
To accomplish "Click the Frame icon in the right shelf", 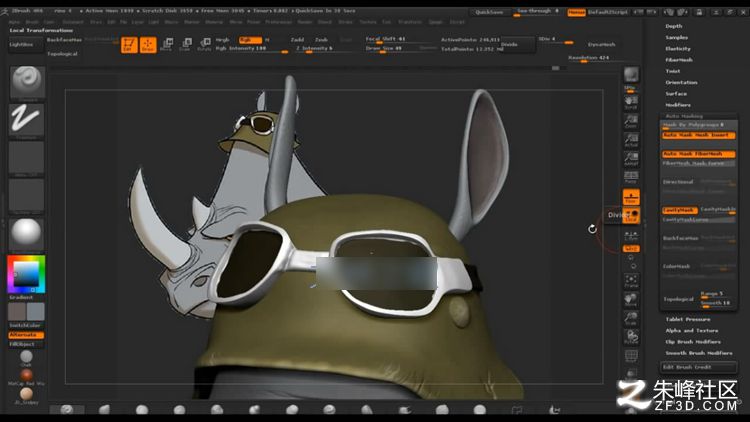I will (x=631, y=281).
